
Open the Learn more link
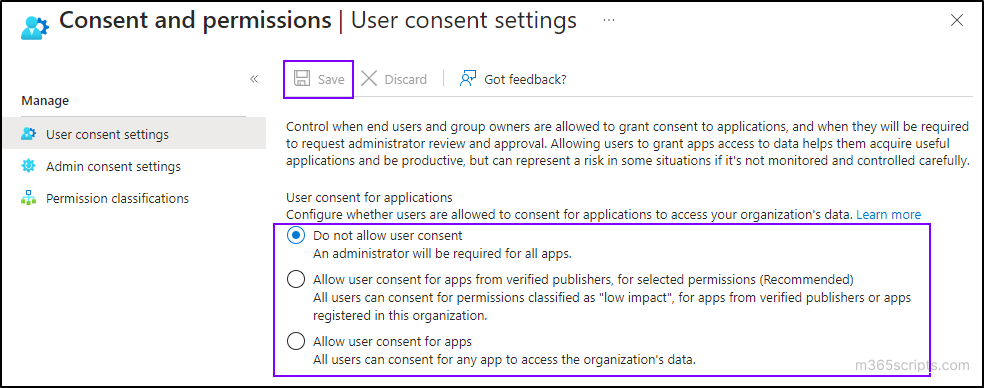[889, 215]
